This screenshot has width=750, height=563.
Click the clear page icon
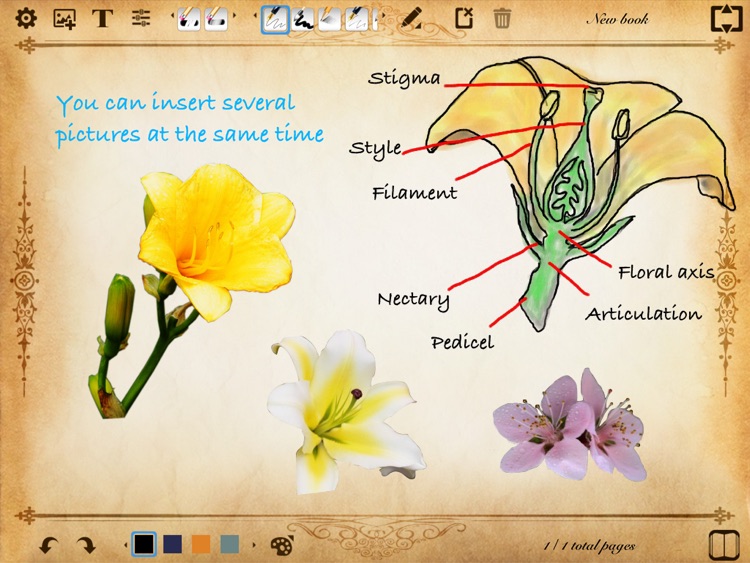pyautogui.click(x=464, y=18)
